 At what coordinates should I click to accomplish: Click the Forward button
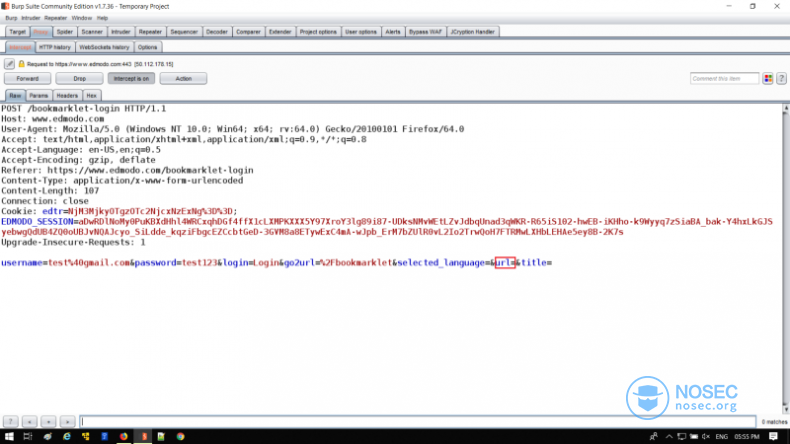pyautogui.click(x=27, y=79)
